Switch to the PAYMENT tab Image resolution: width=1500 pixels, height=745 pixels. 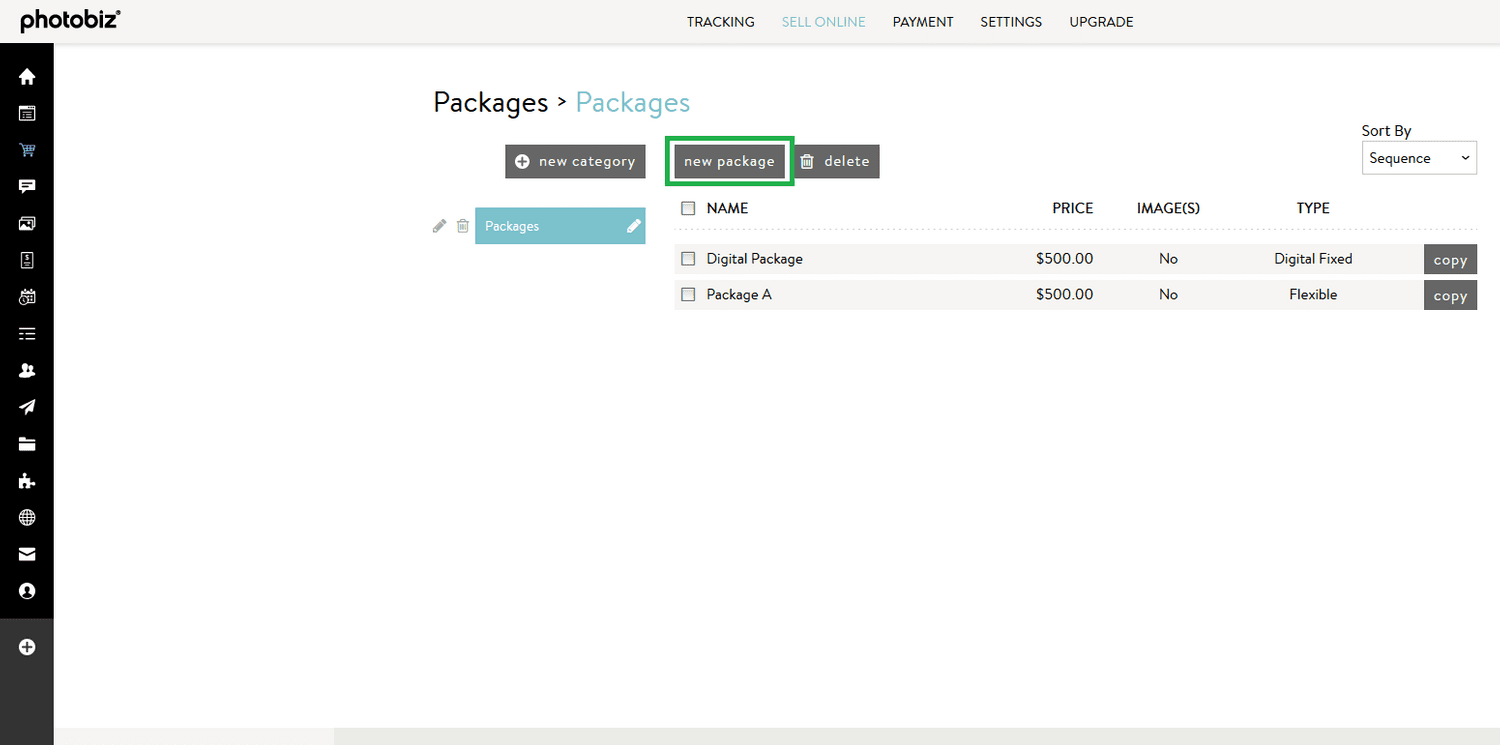[x=922, y=21]
